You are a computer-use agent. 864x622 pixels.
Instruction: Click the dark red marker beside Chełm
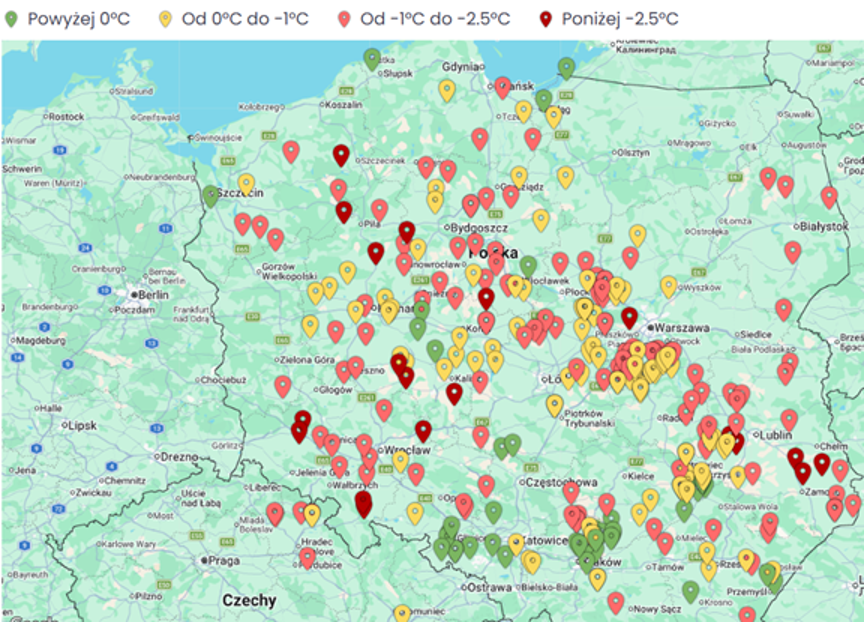point(822,463)
